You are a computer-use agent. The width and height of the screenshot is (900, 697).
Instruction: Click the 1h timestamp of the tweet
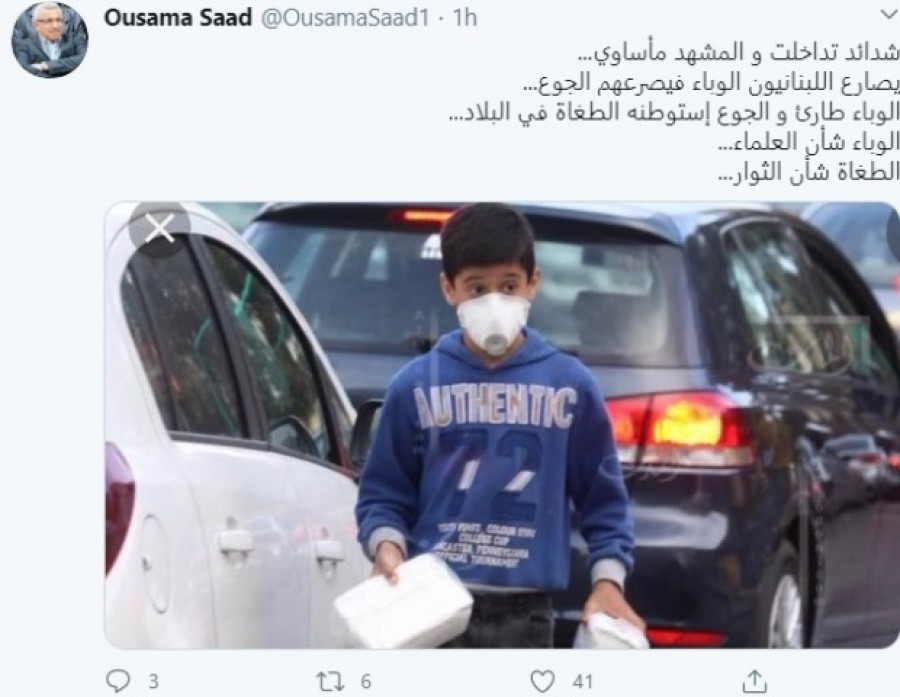[x=465, y=18]
